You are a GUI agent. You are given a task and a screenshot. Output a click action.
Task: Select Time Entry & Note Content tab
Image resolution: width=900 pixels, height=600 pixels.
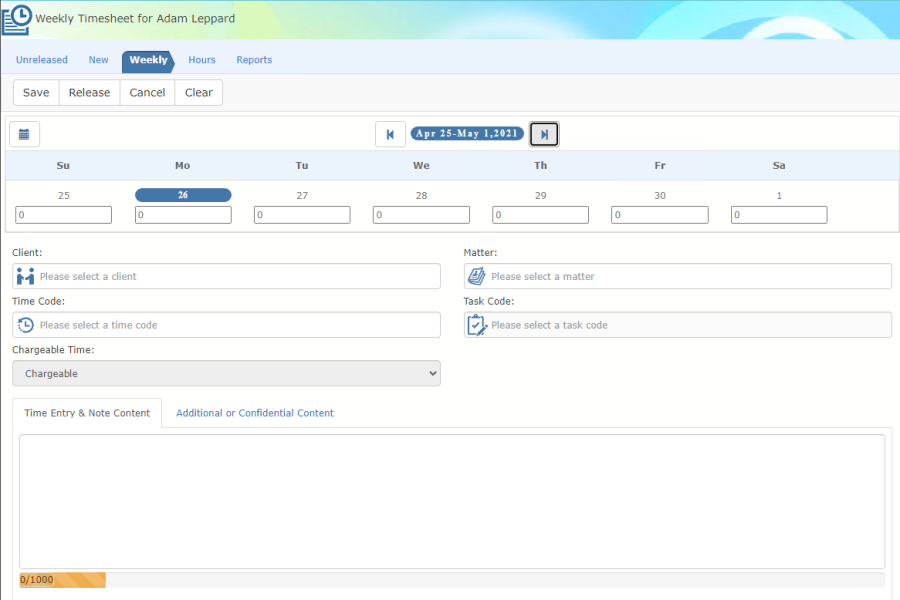tap(87, 413)
